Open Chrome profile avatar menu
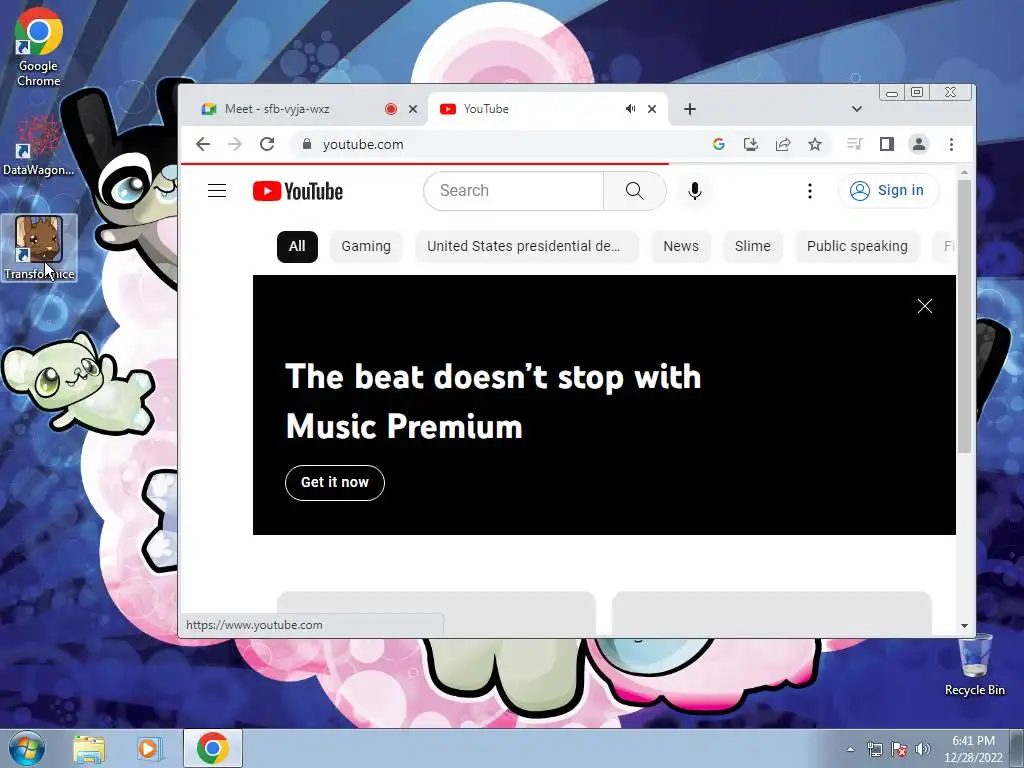The width and height of the screenshot is (1024, 768). click(x=919, y=144)
